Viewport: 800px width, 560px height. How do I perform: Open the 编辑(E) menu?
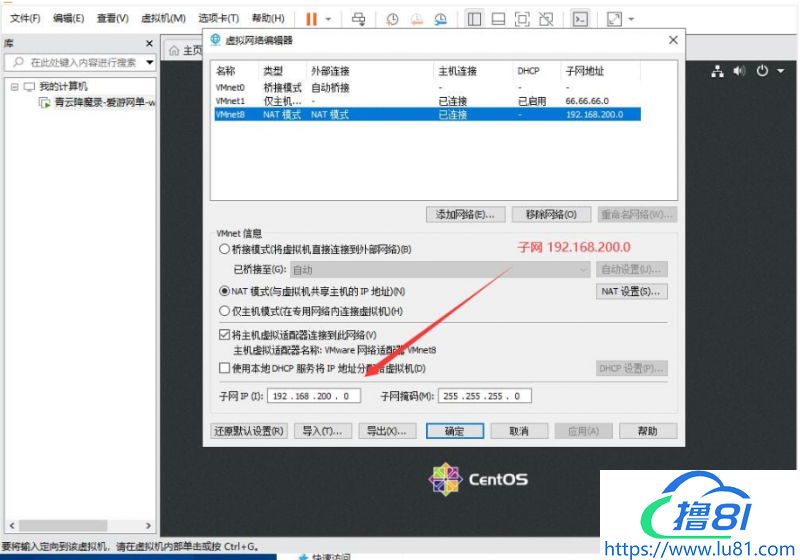pyautogui.click(x=69, y=18)
